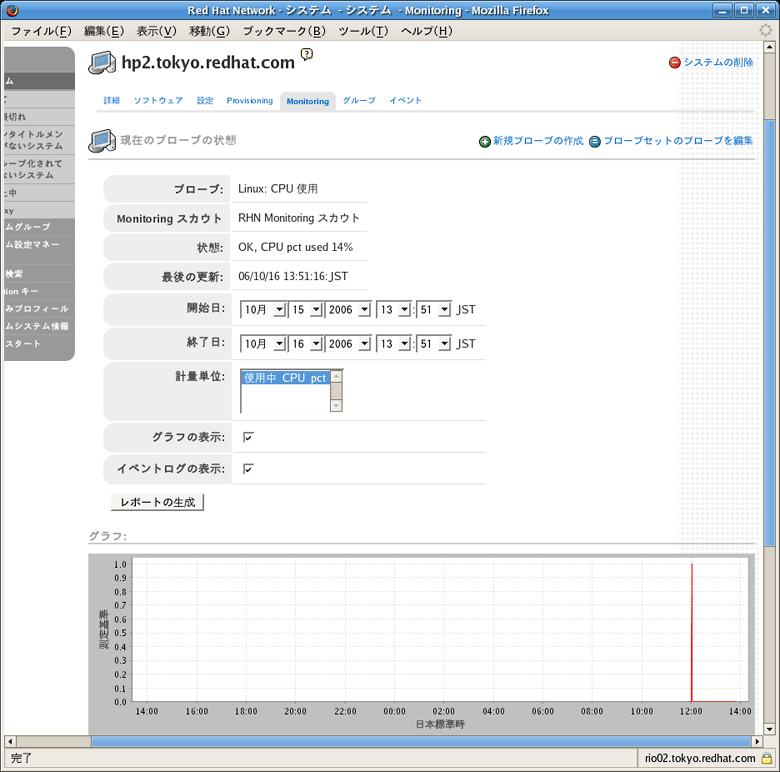
Task: Click the blue プローブセット edit icon
Action: point(595,142)
